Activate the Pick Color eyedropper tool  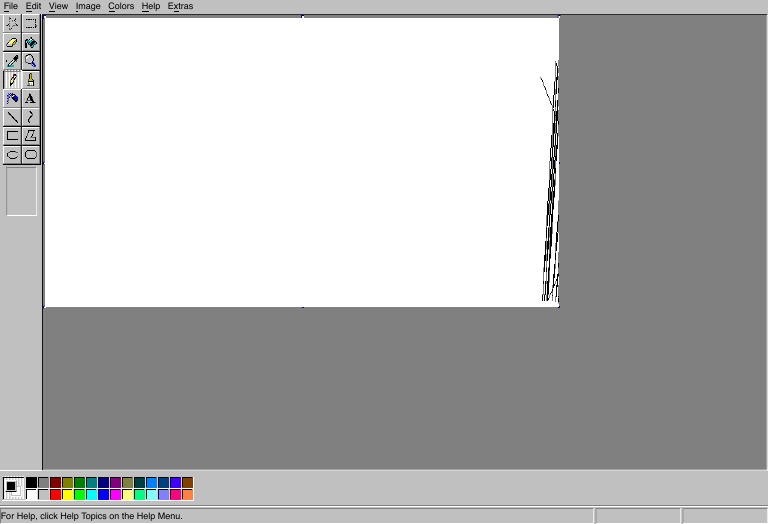point(12,61)
